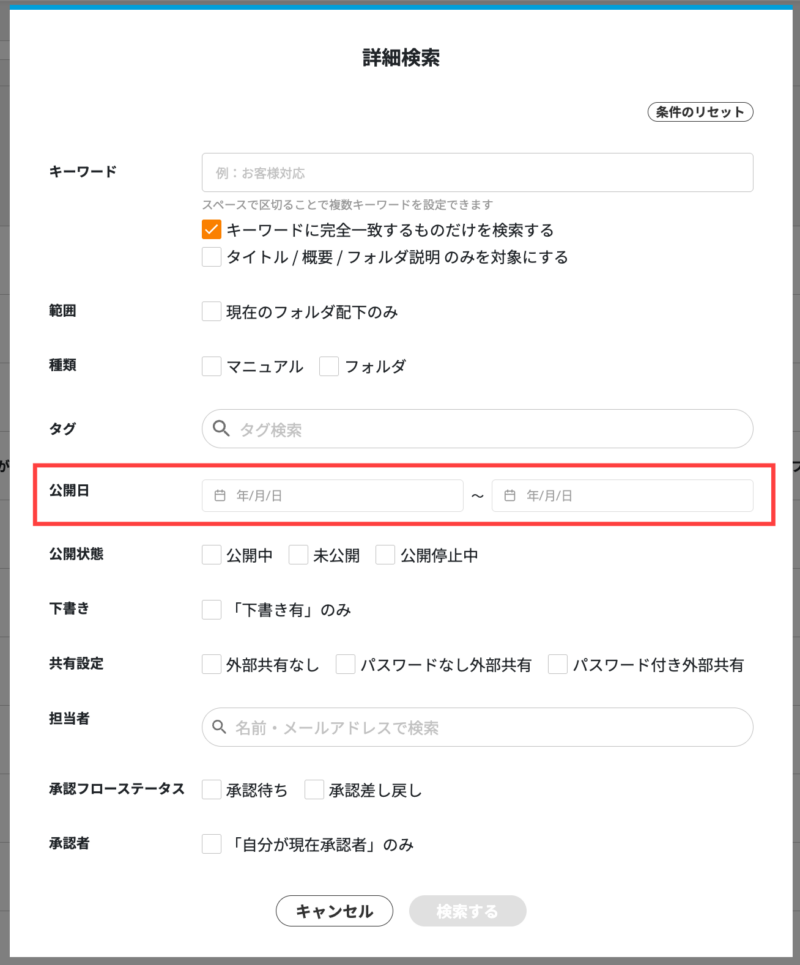Enable the 公開停止中 filter
Screen dimensions: 800x965
point(385,554)
